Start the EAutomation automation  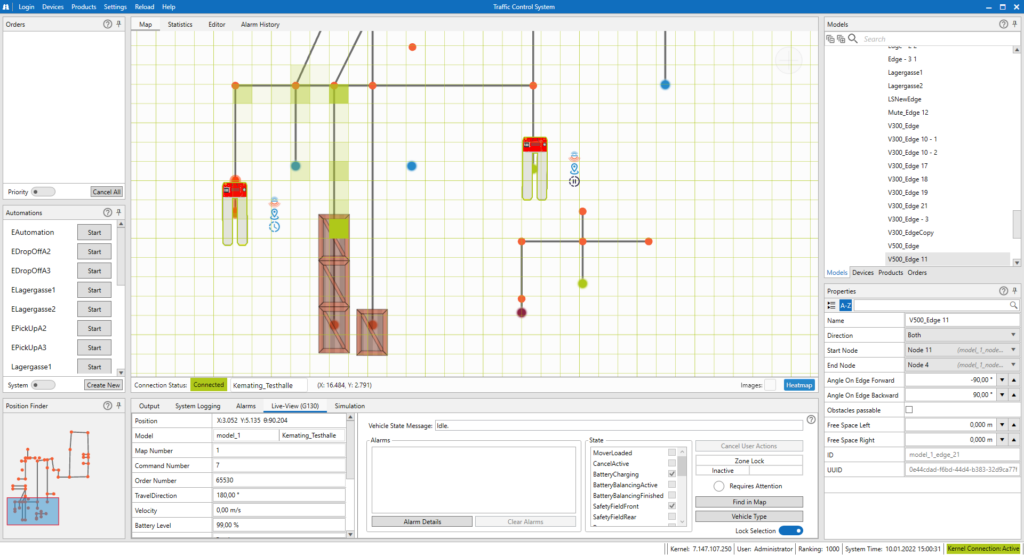point(95,232)
